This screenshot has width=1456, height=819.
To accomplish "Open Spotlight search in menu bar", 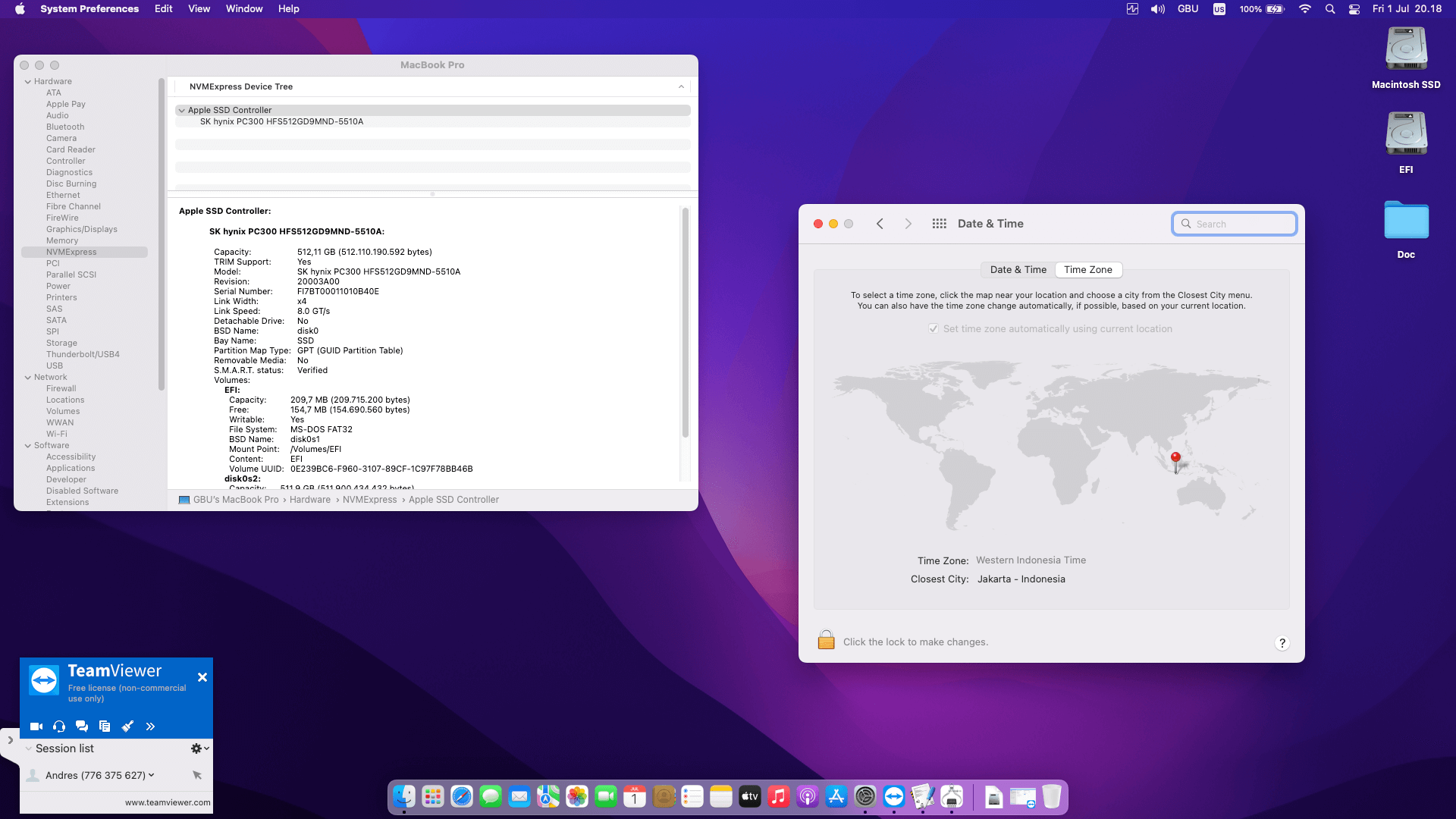I will (1330, 9).
